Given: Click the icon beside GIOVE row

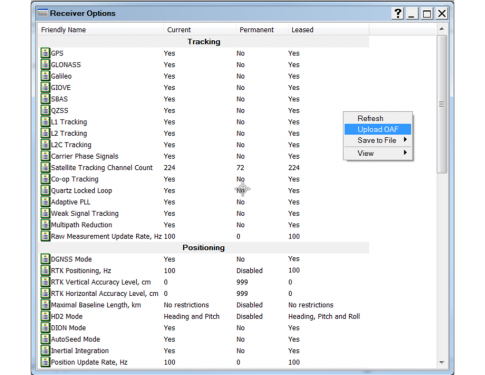Looking at the screenshot, I should (45, 87).
